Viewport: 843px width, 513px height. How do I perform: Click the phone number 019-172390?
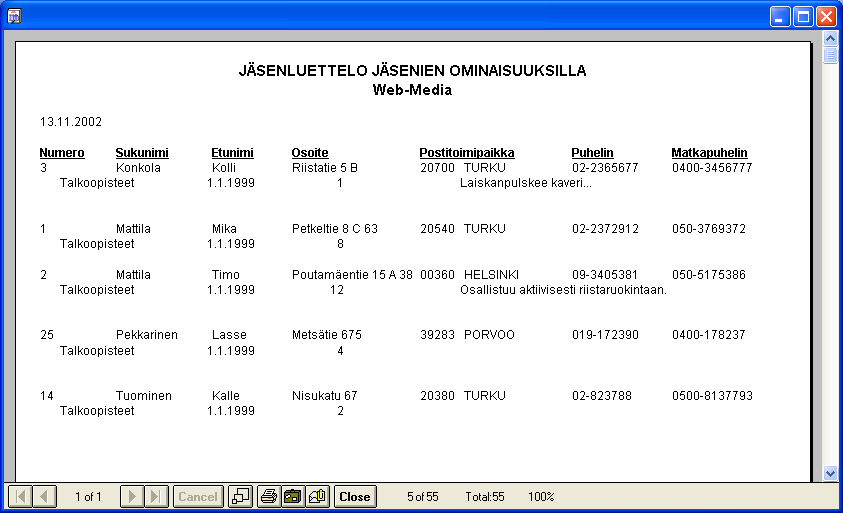605,334
